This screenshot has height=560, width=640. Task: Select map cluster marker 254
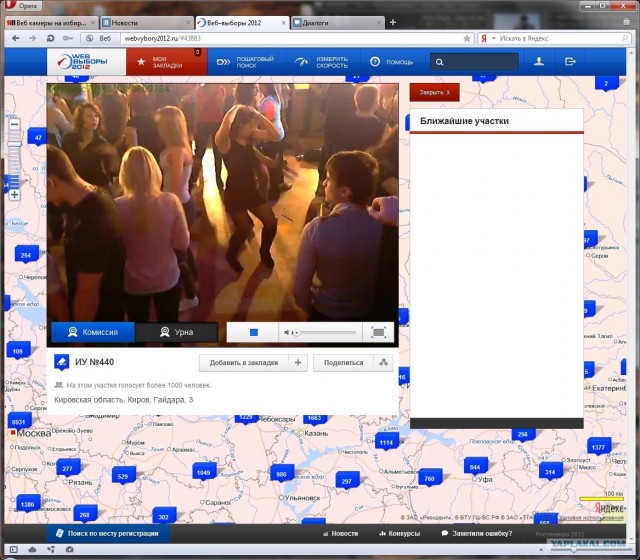click(x=26, y=255)
